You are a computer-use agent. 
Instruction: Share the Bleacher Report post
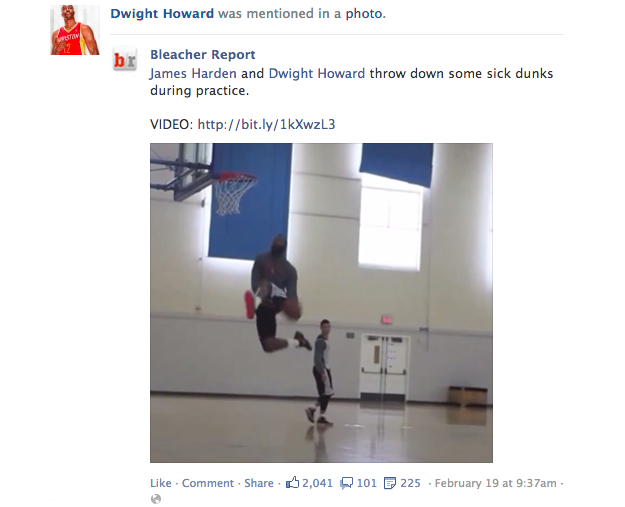259,483
